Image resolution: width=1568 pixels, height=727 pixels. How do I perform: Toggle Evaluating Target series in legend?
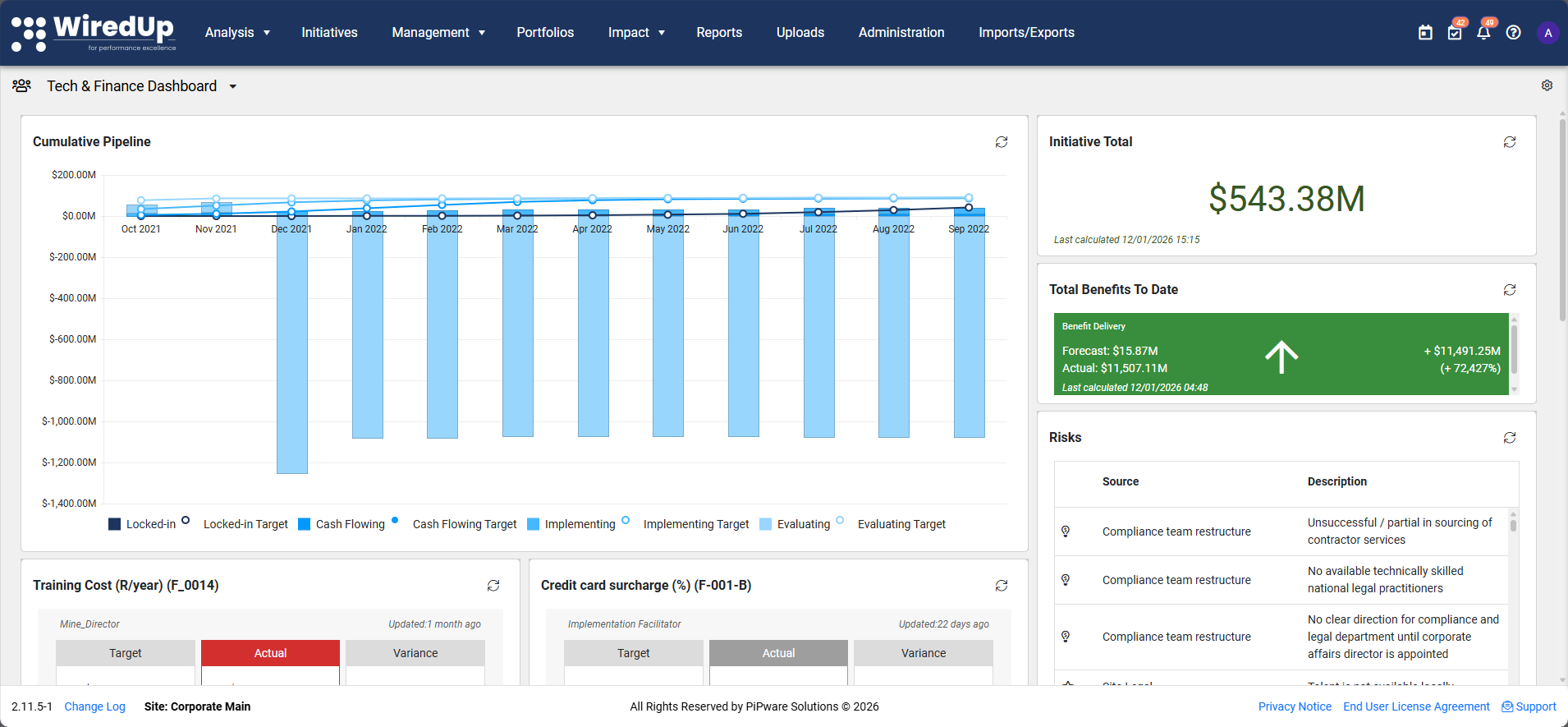tap(891, 524)
